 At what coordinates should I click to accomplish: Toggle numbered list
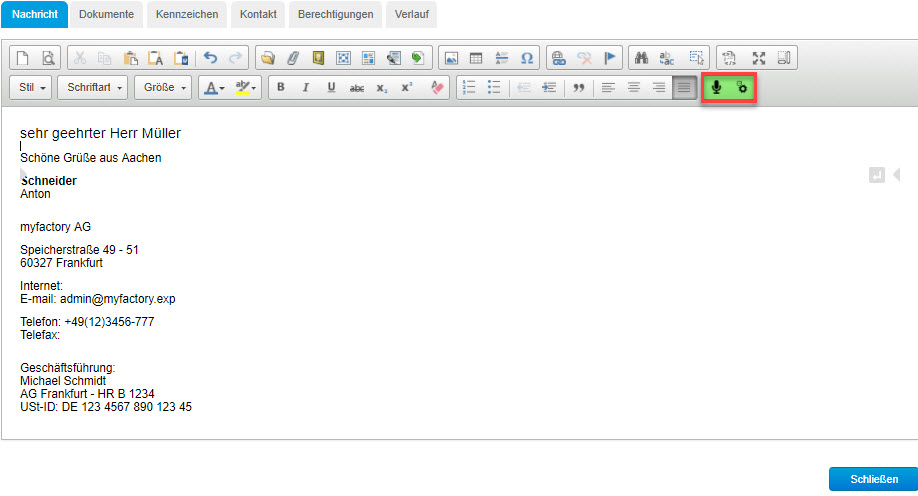(x=469, y=88)
